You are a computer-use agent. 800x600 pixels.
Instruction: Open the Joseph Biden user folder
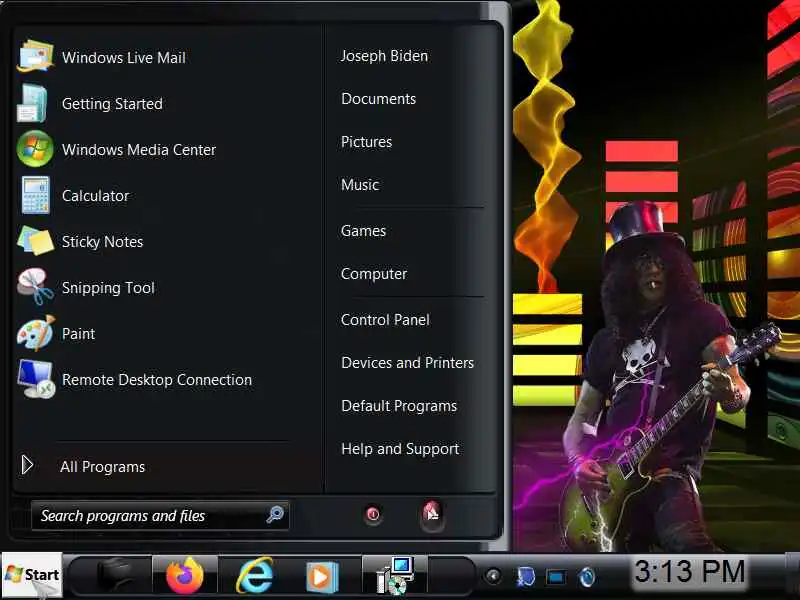(384, 56)
